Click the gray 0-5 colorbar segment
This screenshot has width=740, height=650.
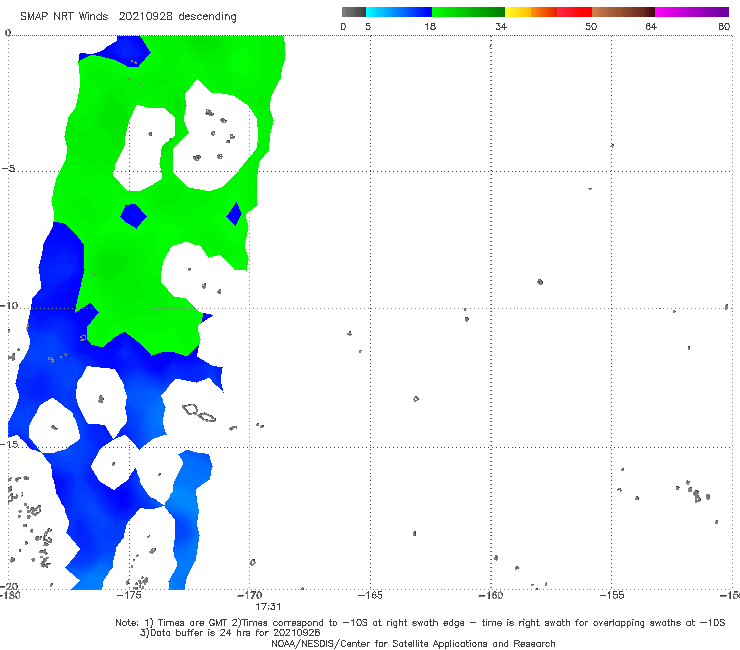(x=353, y=12)
